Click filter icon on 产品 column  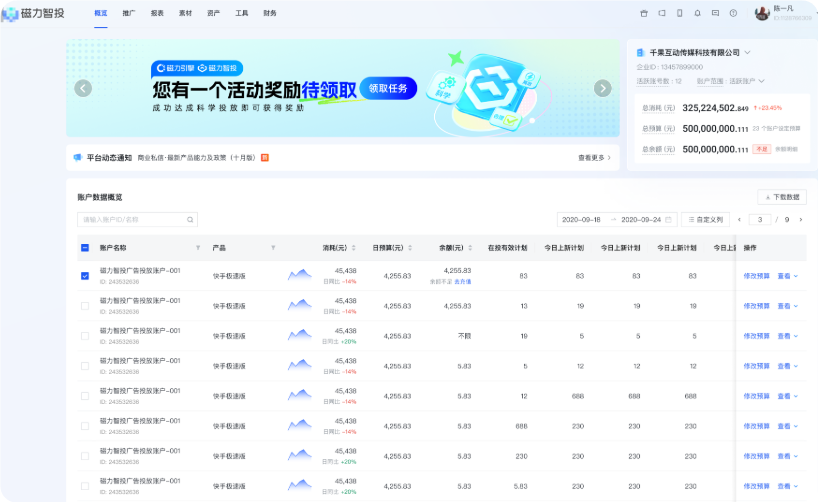click(x=273, y=248)
